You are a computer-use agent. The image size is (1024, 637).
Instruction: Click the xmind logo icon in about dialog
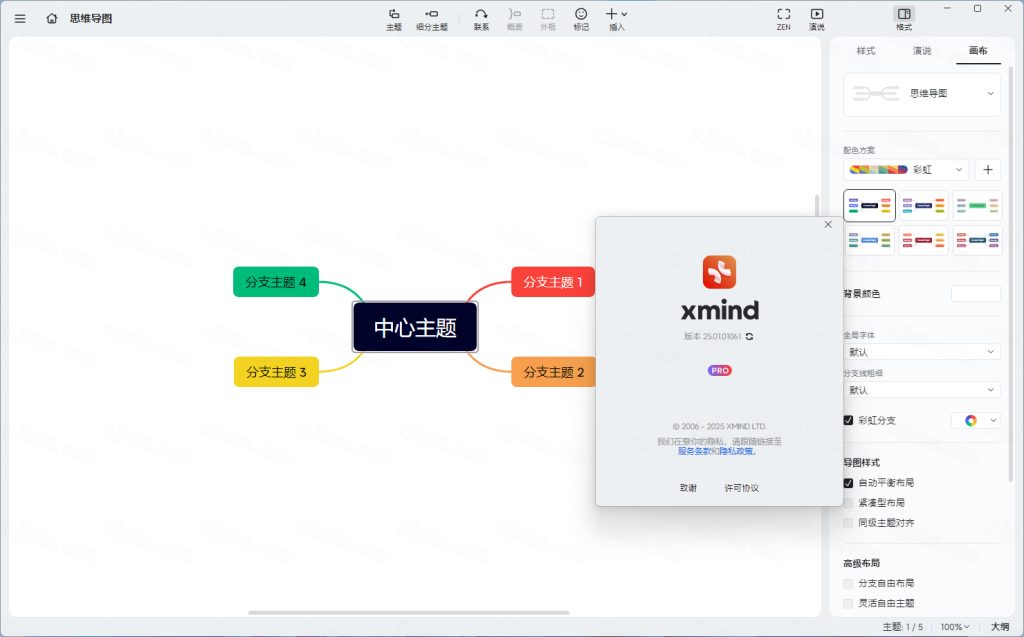(720, 272)
